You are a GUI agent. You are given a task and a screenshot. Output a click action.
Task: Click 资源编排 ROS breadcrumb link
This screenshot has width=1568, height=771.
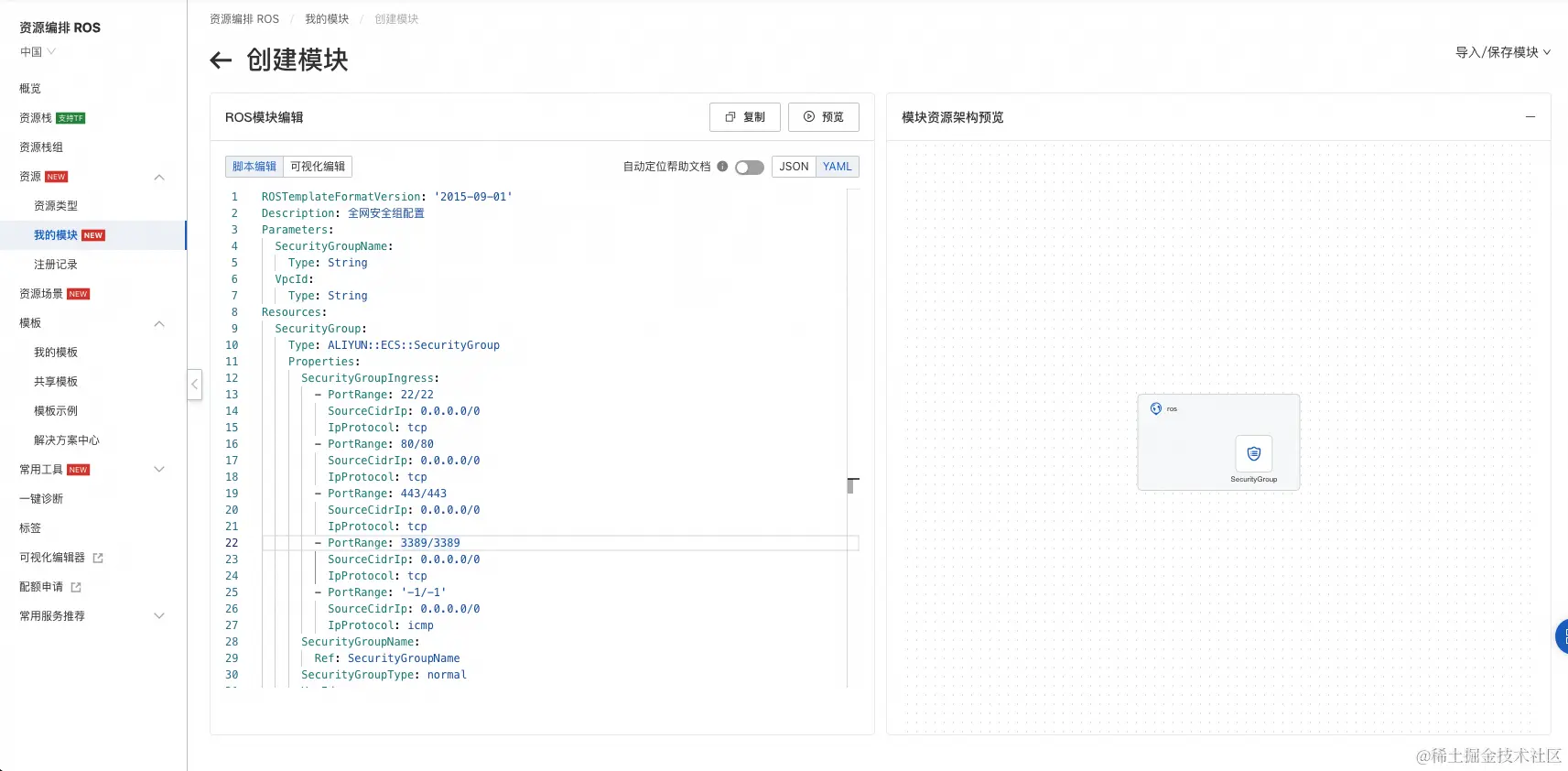(244, 19)
